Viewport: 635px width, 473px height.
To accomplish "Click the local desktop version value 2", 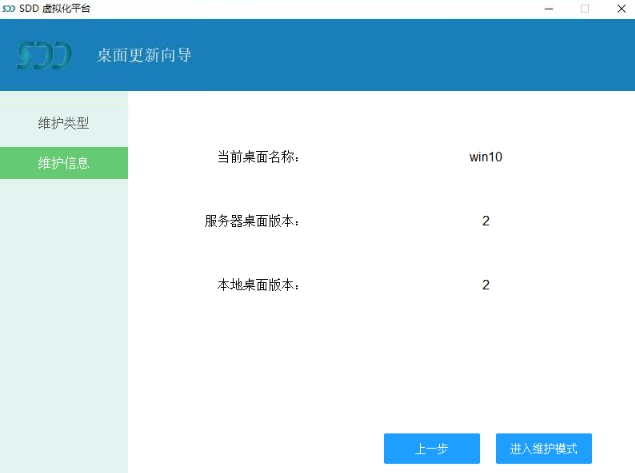I will tap(485, 285).
